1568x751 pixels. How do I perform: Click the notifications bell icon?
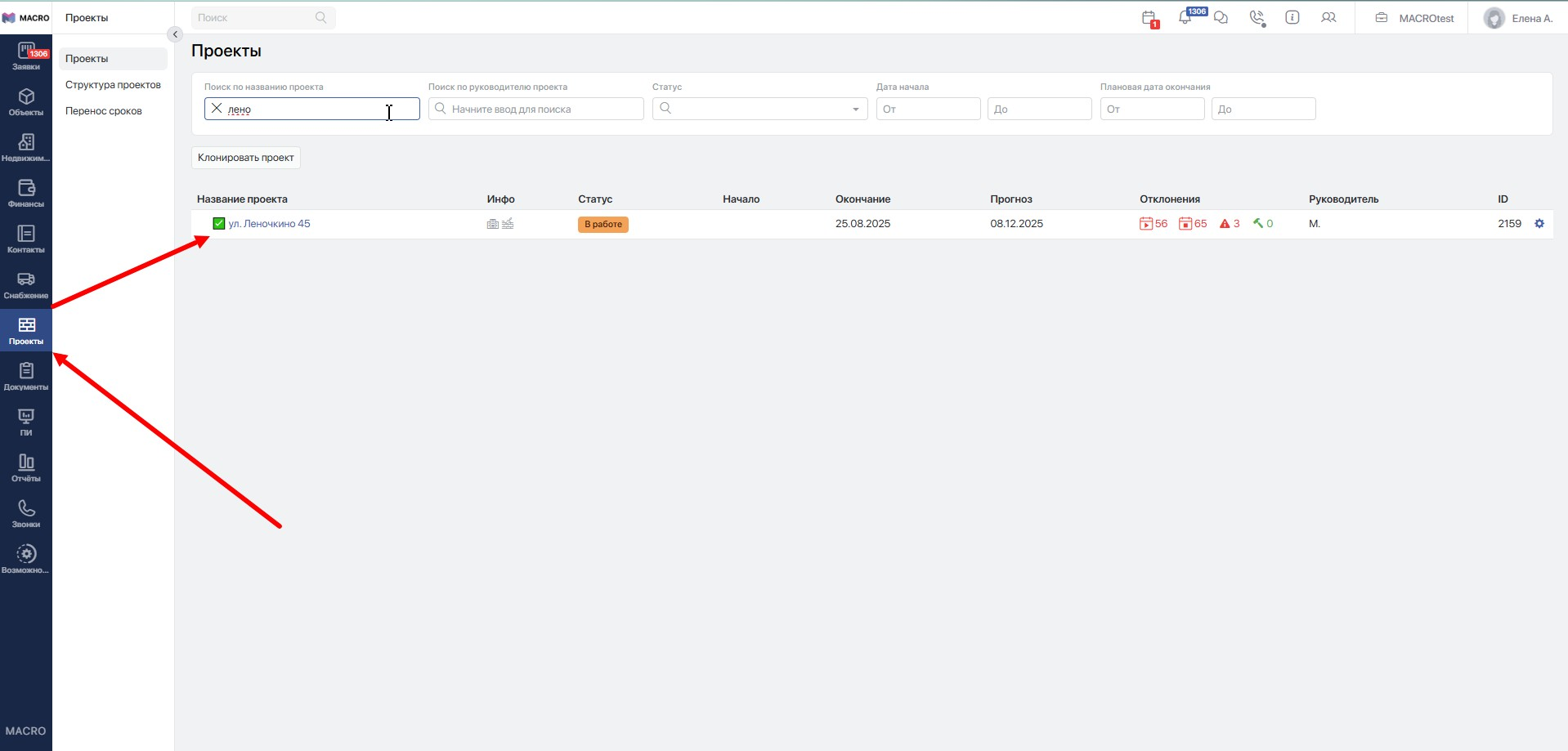click(x=1185, y=18)
